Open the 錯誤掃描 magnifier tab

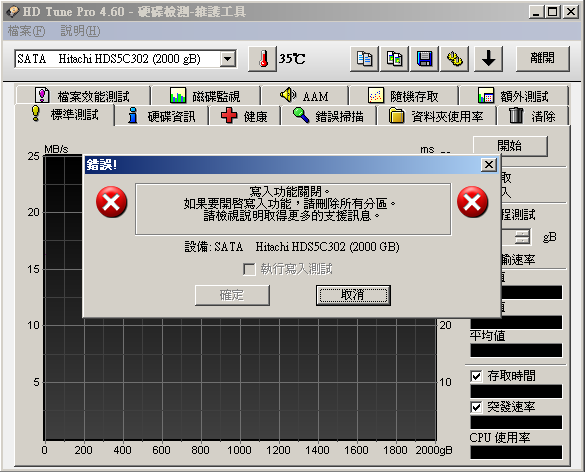coord(328,116)
